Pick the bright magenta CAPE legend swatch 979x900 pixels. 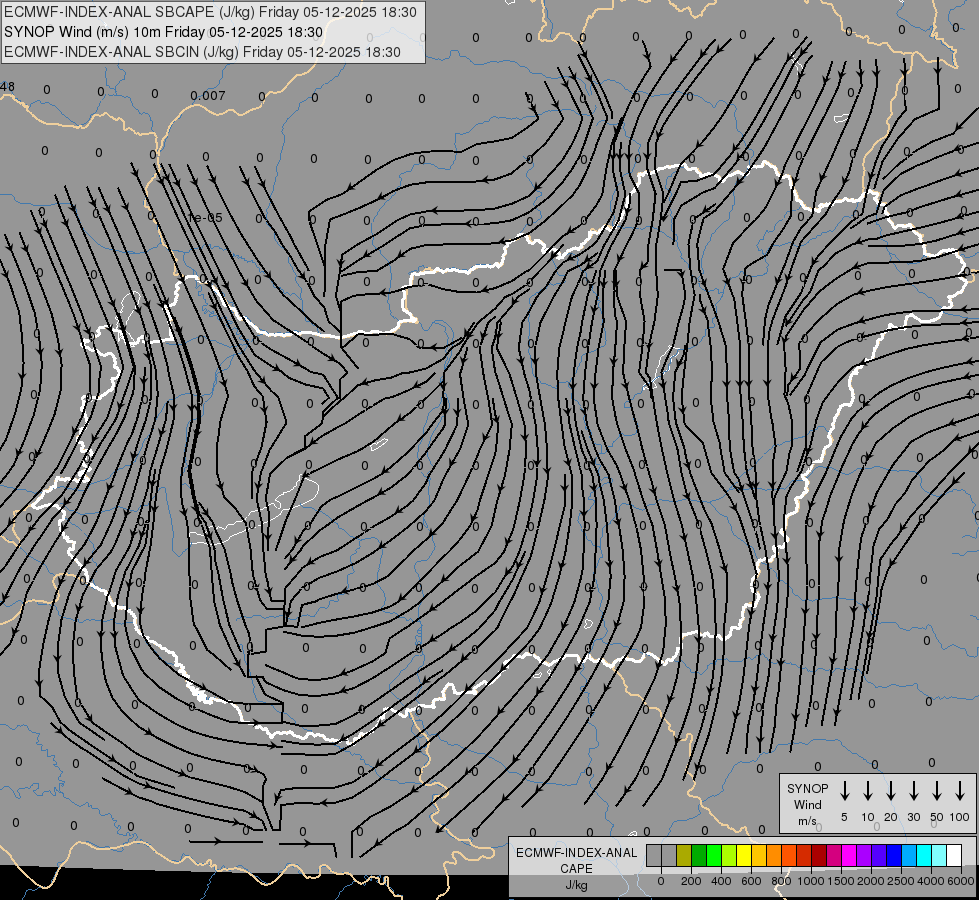(849, 855)
